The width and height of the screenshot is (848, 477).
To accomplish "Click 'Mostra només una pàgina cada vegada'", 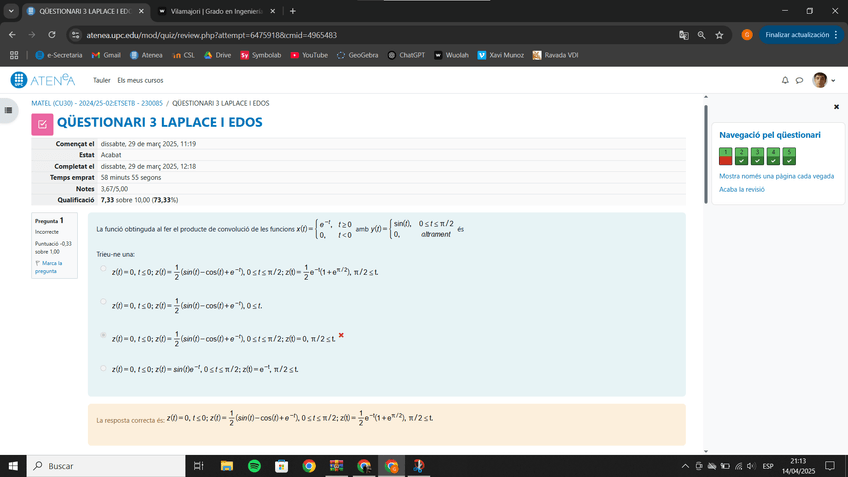I will coord(776,176).
